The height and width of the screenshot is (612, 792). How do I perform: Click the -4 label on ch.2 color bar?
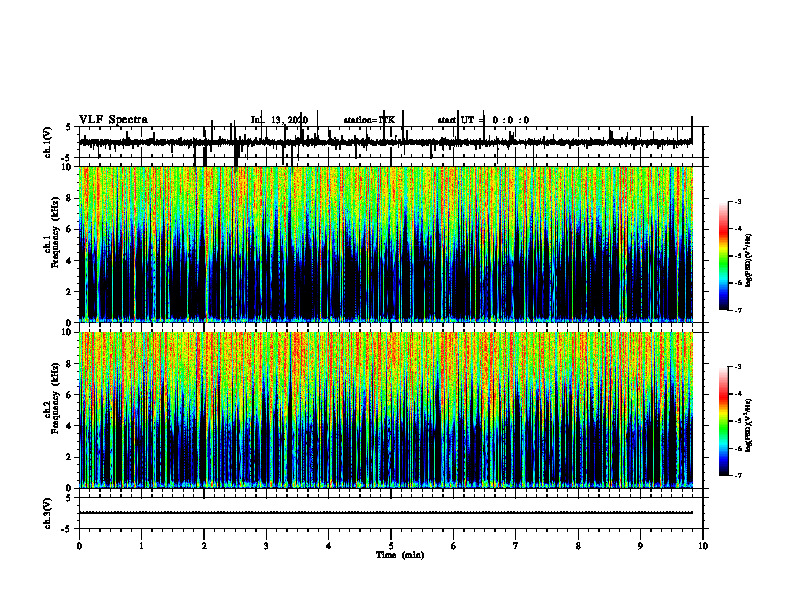coord(738,394)
